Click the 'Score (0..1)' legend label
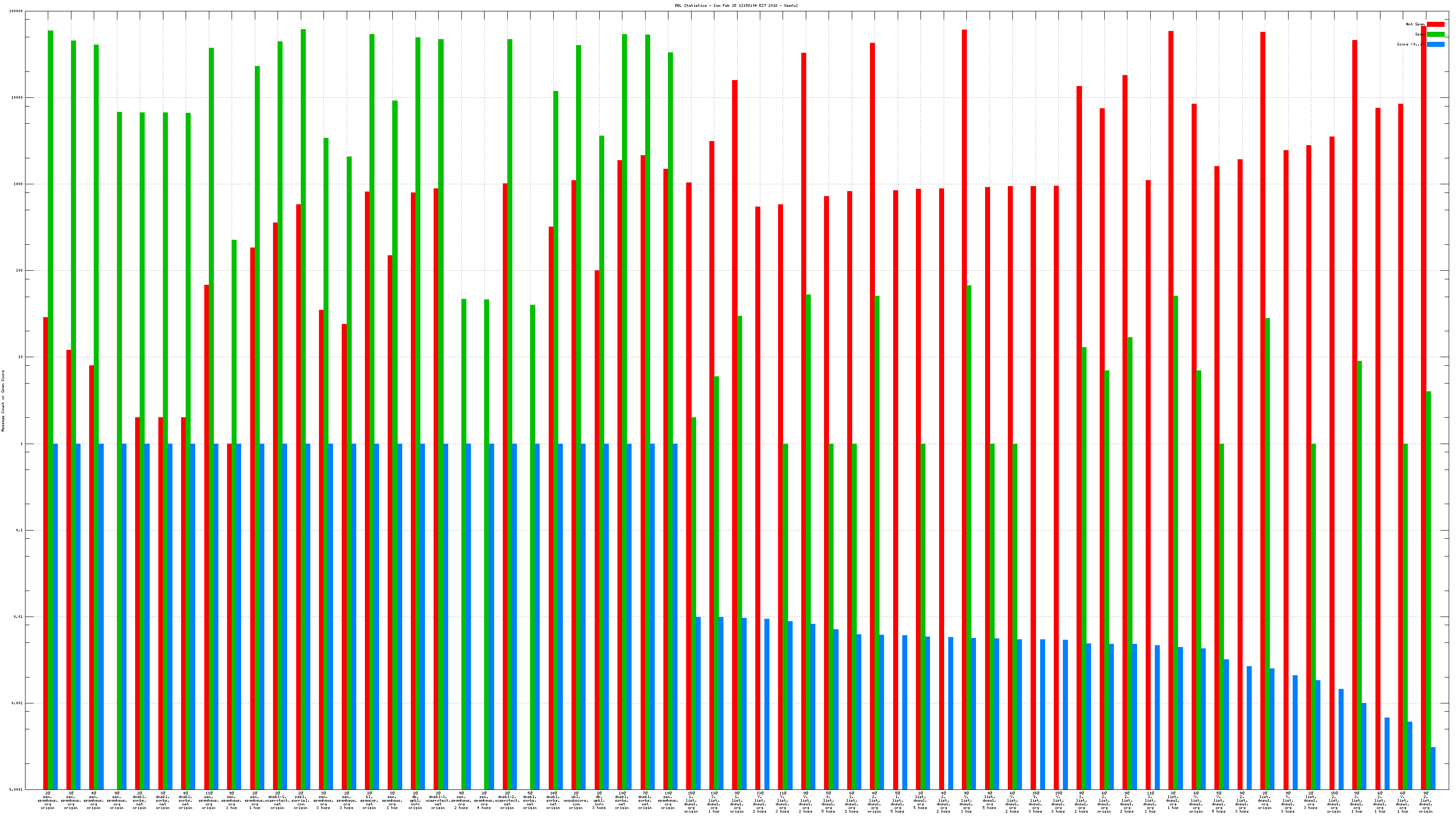Viewport: 1456px width, 819px height. 1411,44
